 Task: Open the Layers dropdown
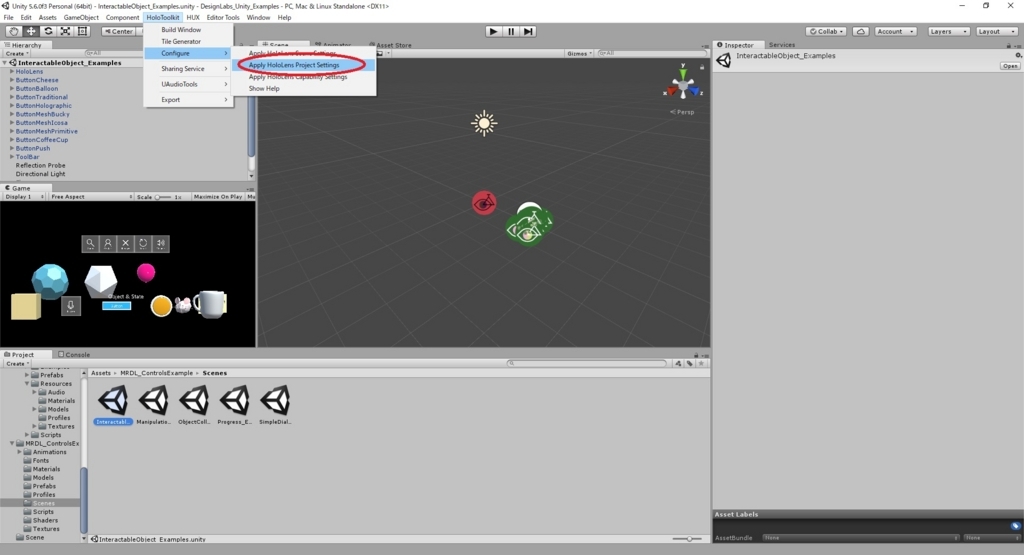pyautogui.click(x=948, y=31)
